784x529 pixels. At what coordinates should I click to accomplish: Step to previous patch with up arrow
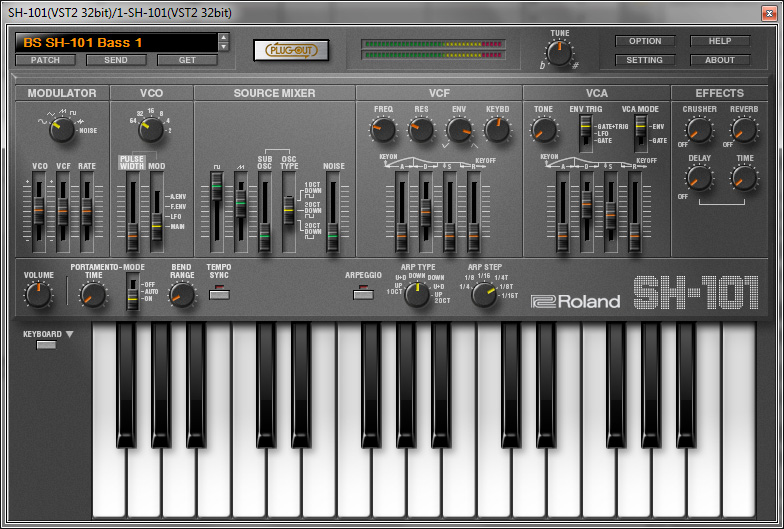(224, 38)
